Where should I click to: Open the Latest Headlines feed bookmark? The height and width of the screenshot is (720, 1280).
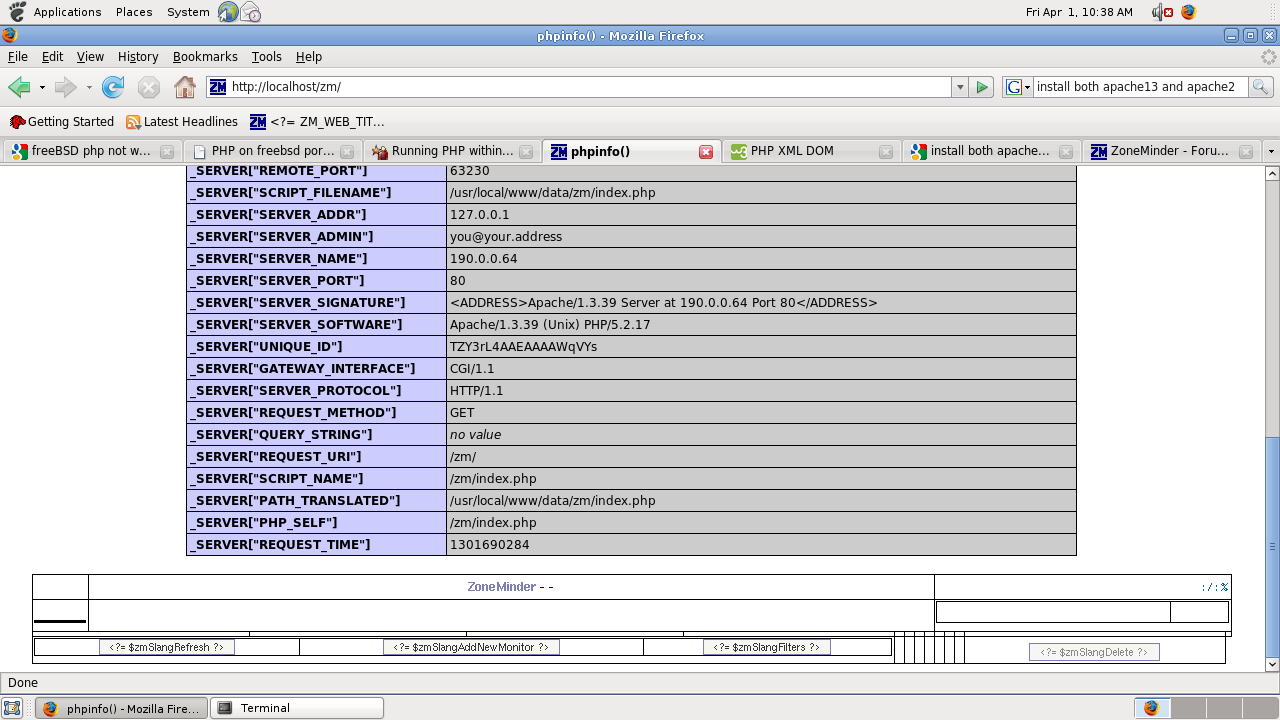(x=182, y=122)
